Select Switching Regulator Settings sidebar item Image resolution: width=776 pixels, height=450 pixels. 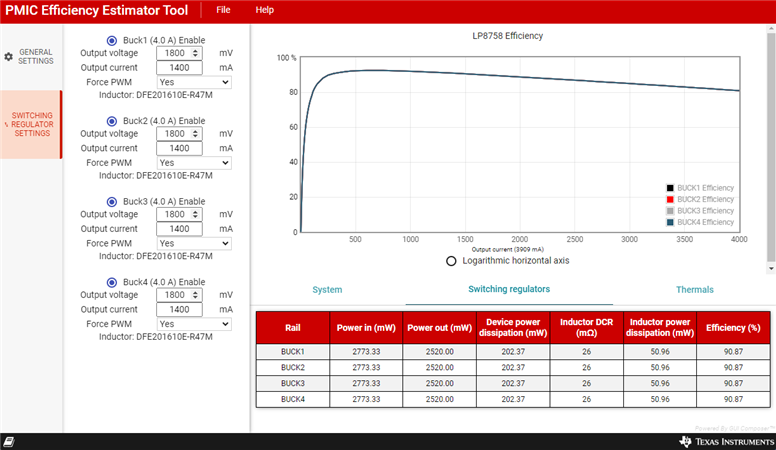coord(31,124)
